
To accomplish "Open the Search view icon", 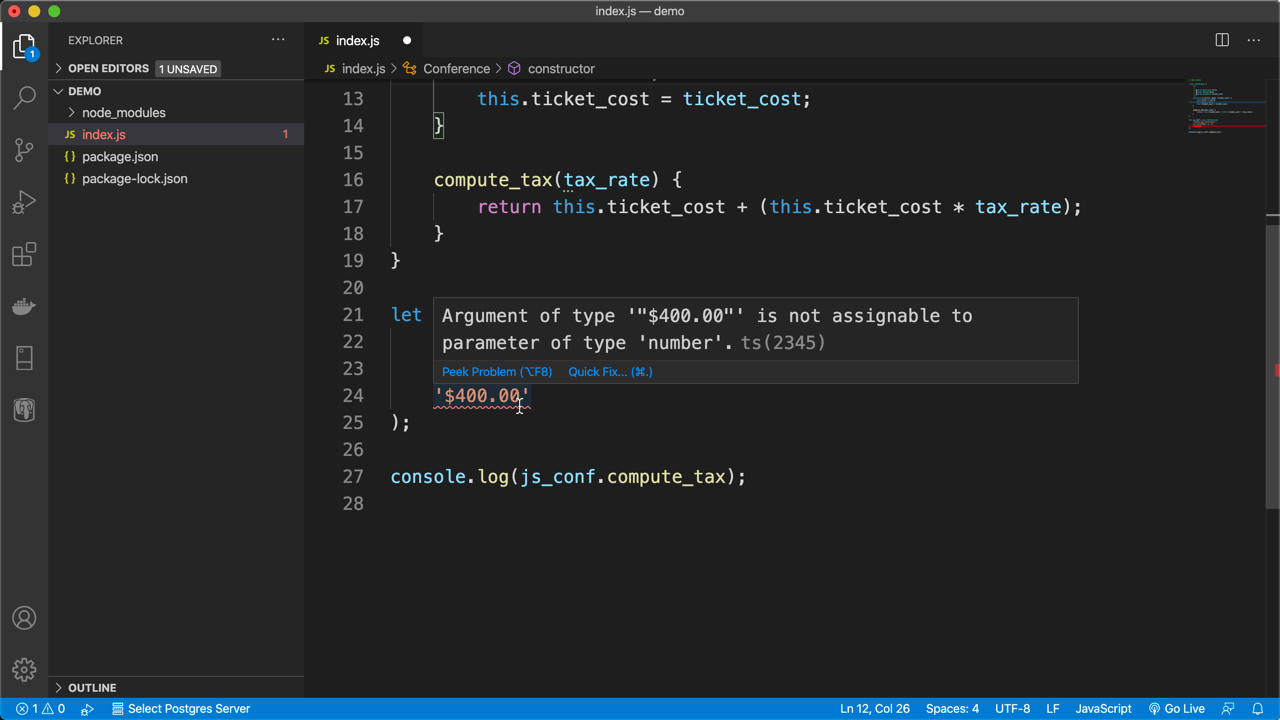I will [24, 98].
